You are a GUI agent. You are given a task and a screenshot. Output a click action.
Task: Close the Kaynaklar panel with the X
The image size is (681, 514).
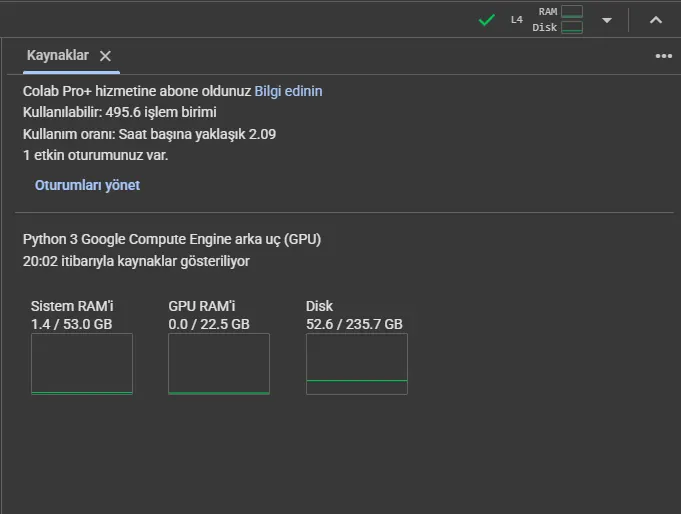point(105,56)
